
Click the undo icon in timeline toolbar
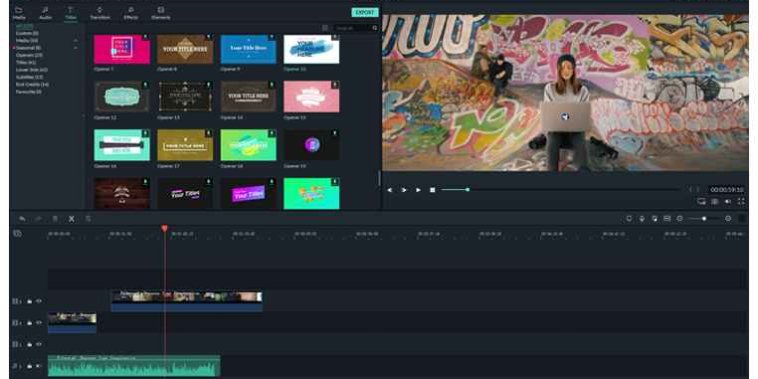tap(22, 219)
